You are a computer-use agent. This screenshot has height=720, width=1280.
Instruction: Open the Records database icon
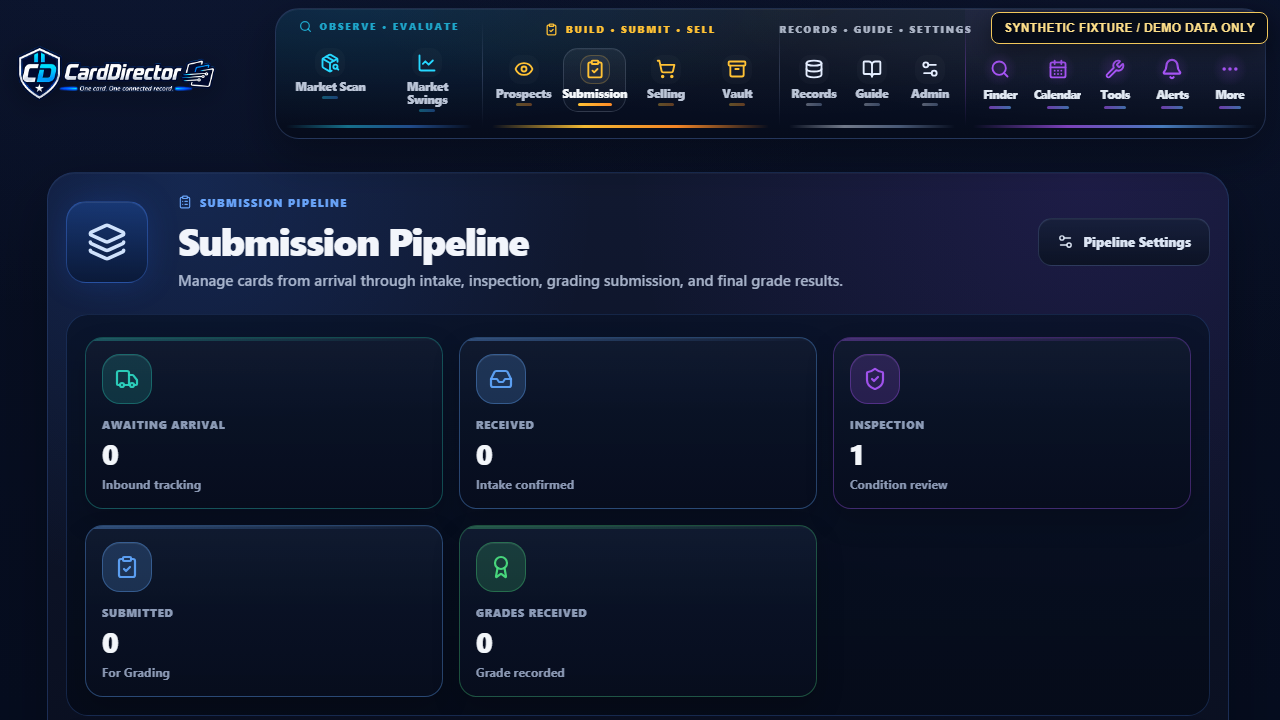click(814, 69)
